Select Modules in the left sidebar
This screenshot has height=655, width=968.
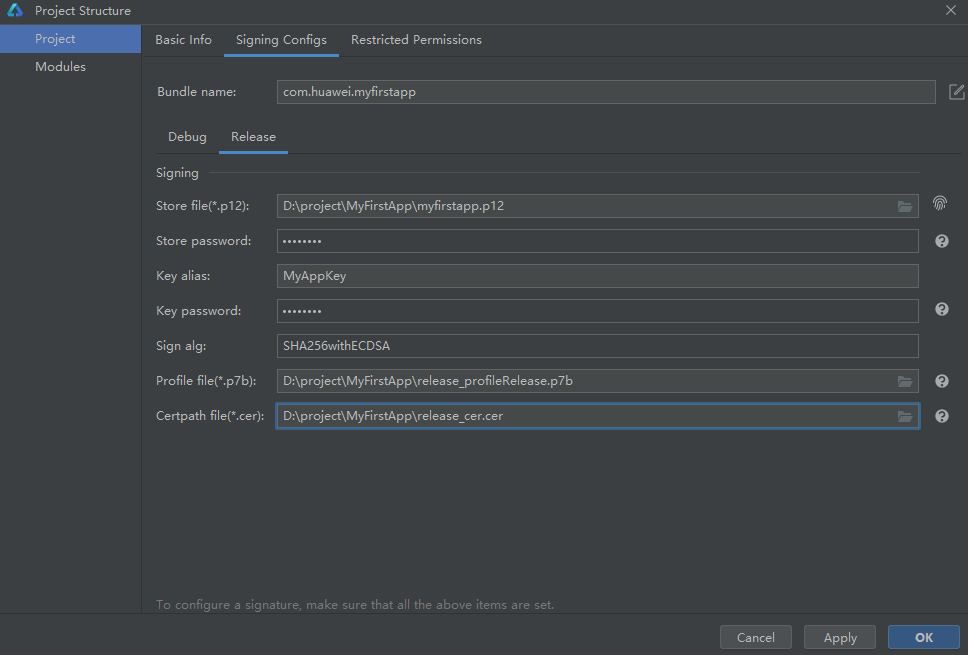click(x=60, y=67)
